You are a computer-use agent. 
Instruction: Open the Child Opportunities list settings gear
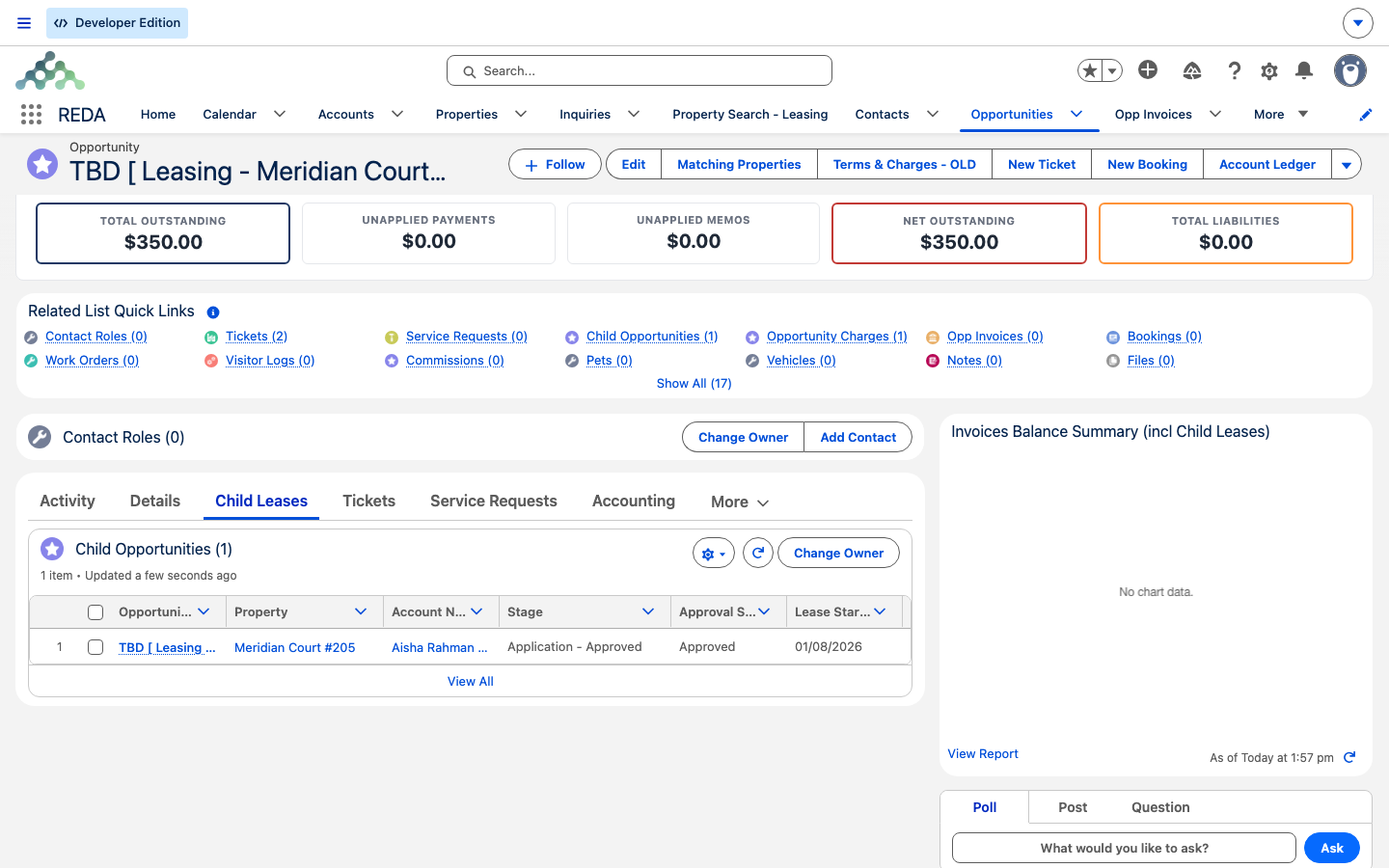pyautogui.click(x=714, y=553)
